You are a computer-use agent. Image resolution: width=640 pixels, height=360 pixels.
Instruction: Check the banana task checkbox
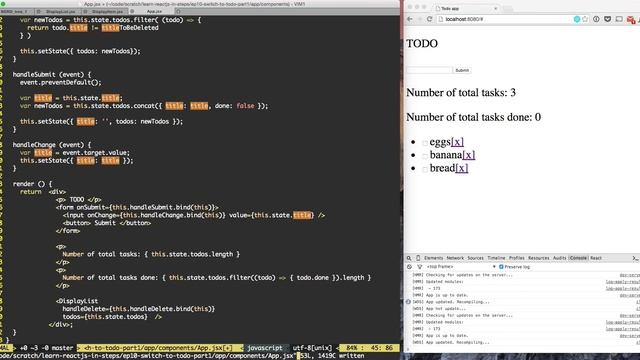coord(425,156)
